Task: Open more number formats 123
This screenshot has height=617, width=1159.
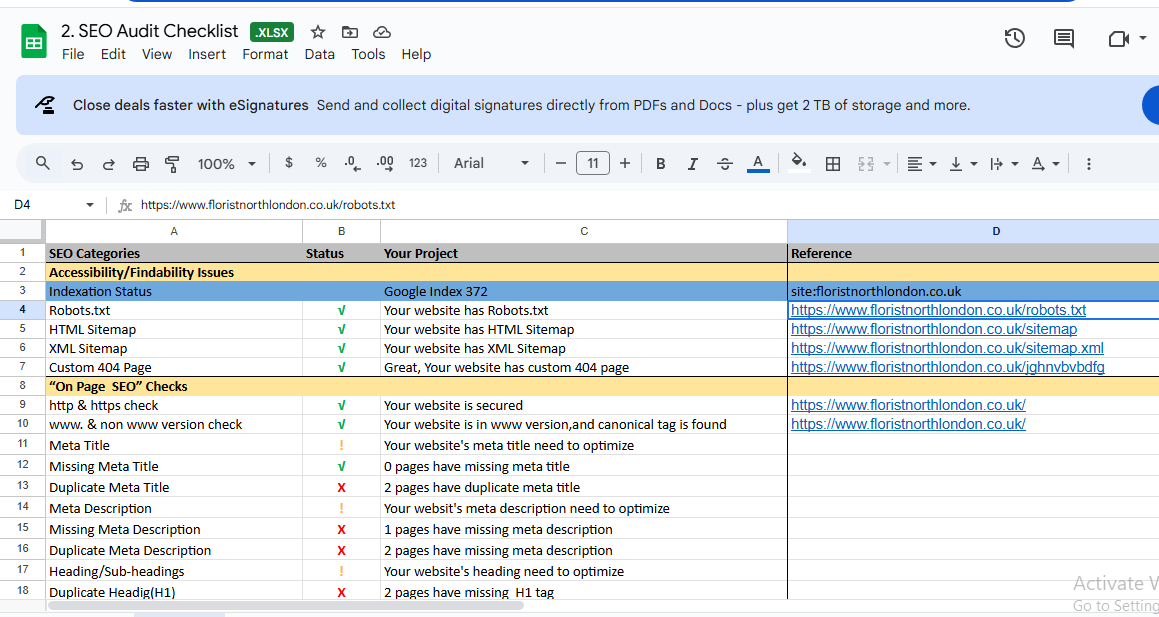Action: 418,163
